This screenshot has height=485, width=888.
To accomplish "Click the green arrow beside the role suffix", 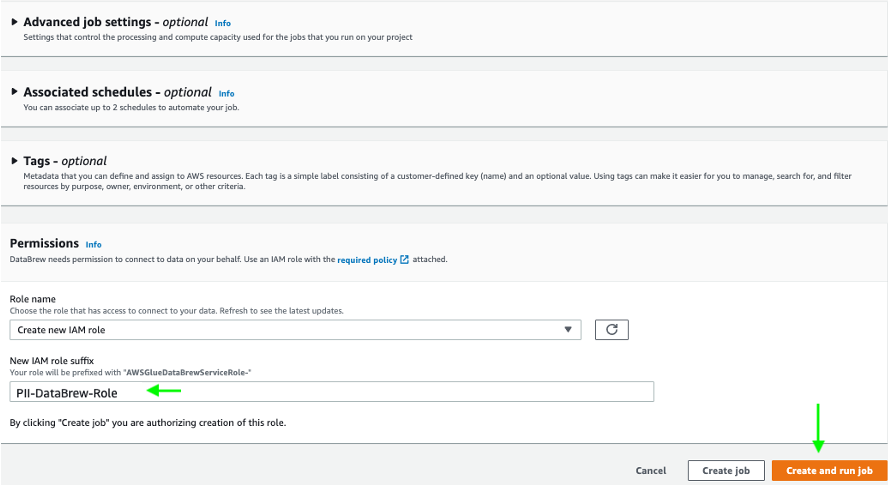I will click(x=165, y=391).
